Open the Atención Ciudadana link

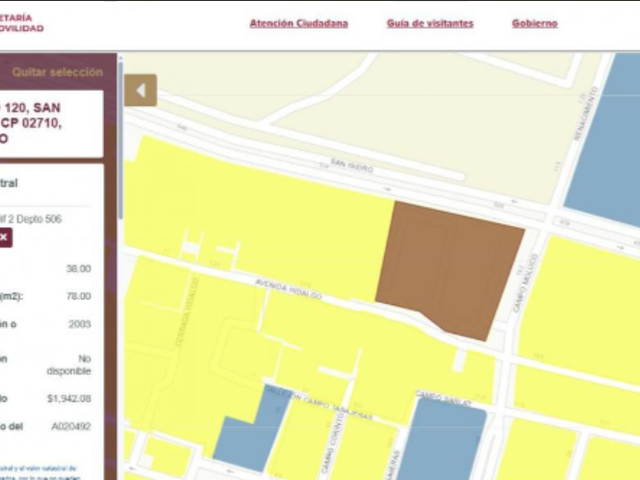click(x=299, y=23)
